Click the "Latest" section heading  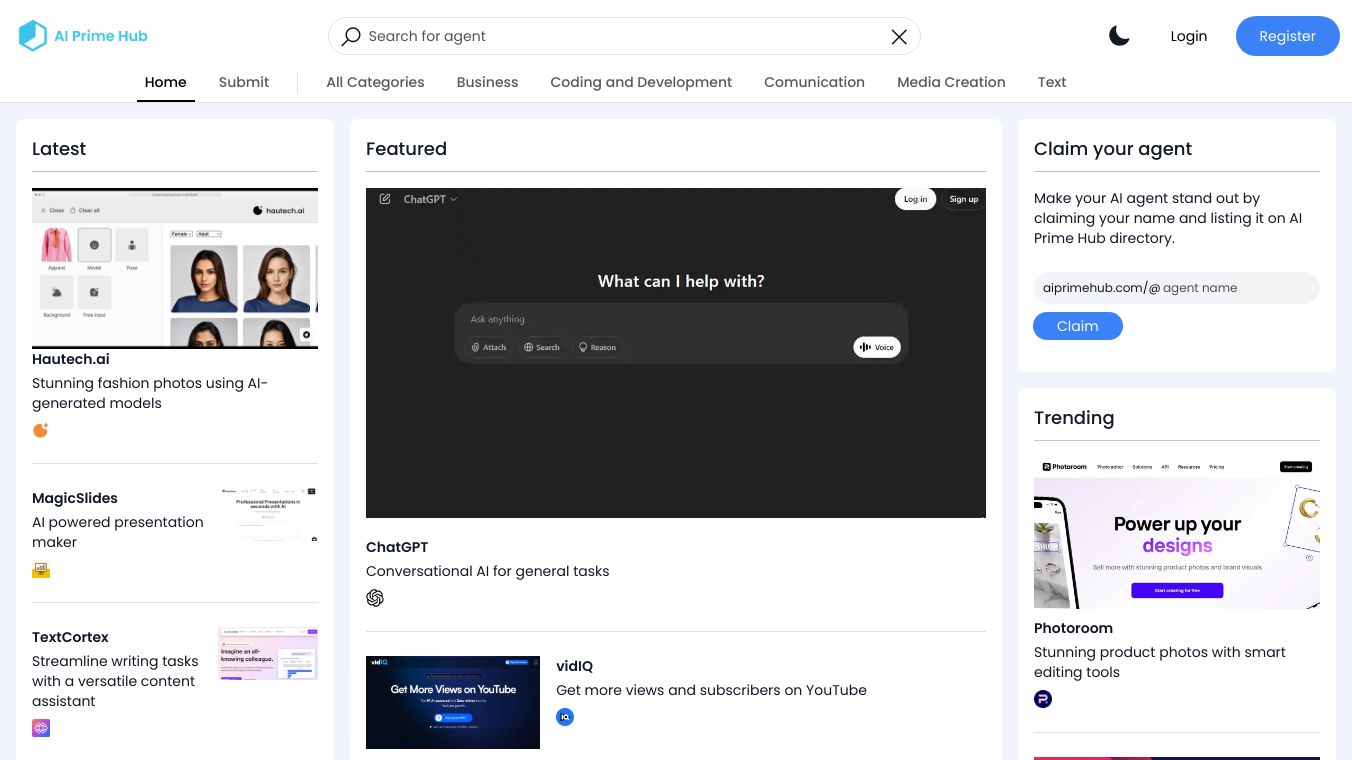tap(59, 149)
